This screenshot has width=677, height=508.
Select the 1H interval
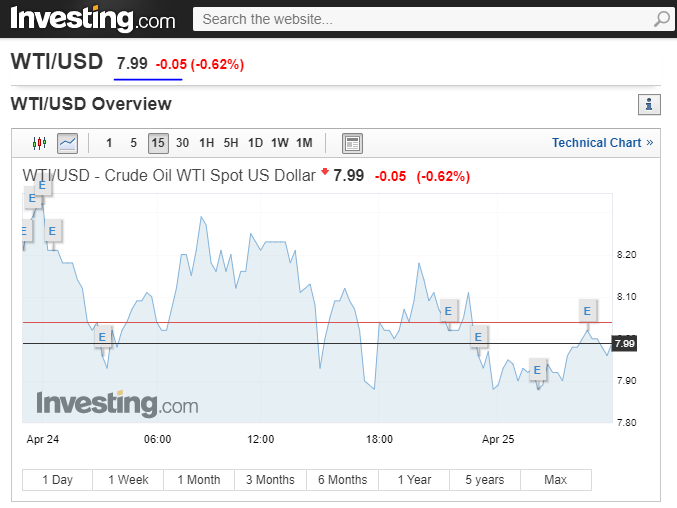tap(206, 143)
